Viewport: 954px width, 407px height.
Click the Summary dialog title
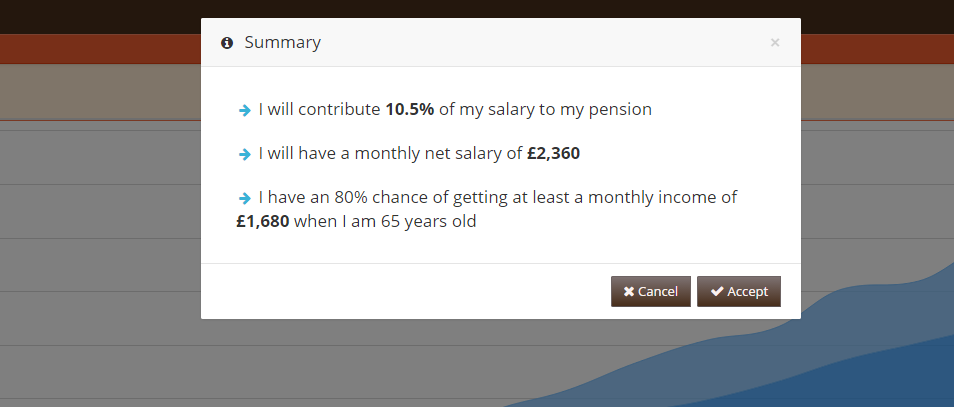(282, 43)
